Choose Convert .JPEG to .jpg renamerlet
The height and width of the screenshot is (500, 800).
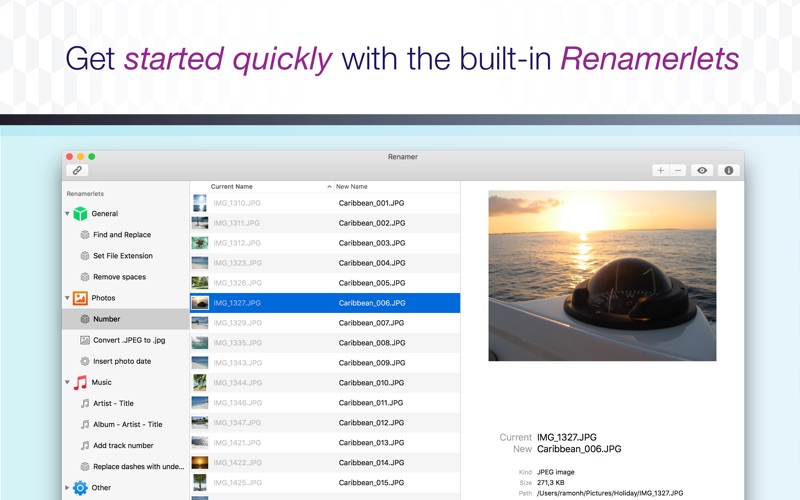pos(127,340)
